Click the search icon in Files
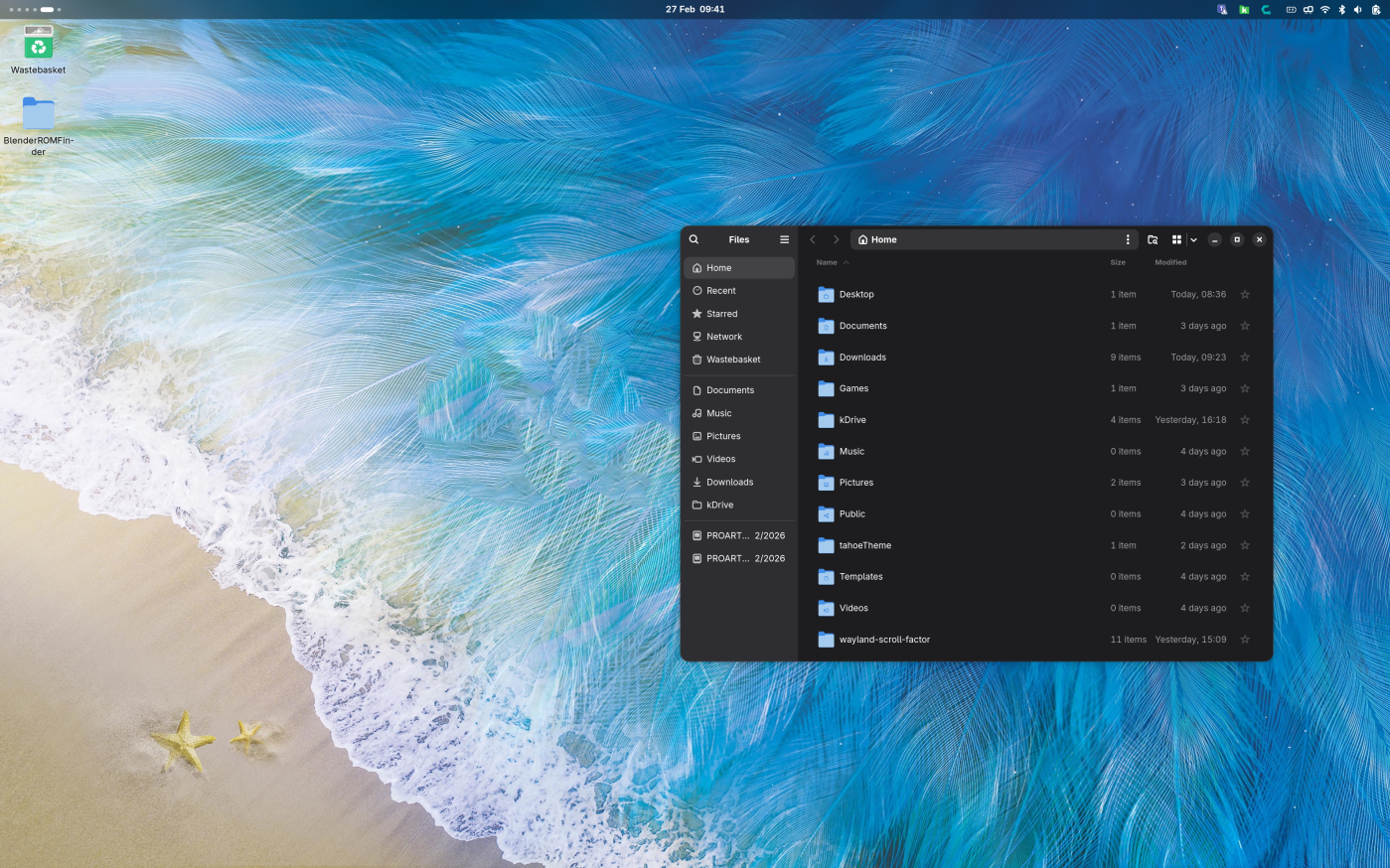 694,239
